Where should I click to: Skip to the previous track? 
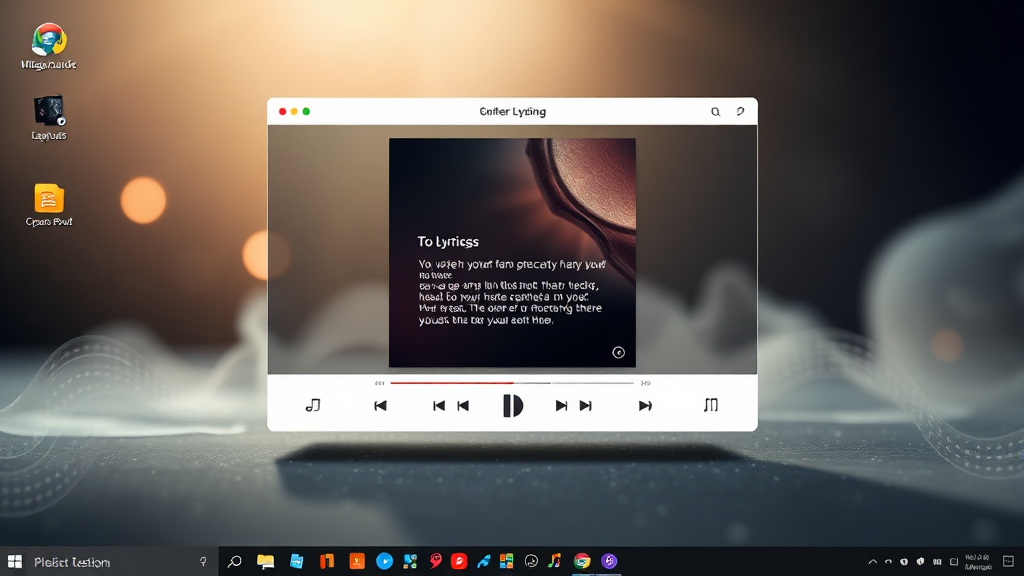[x=380, y=406]
